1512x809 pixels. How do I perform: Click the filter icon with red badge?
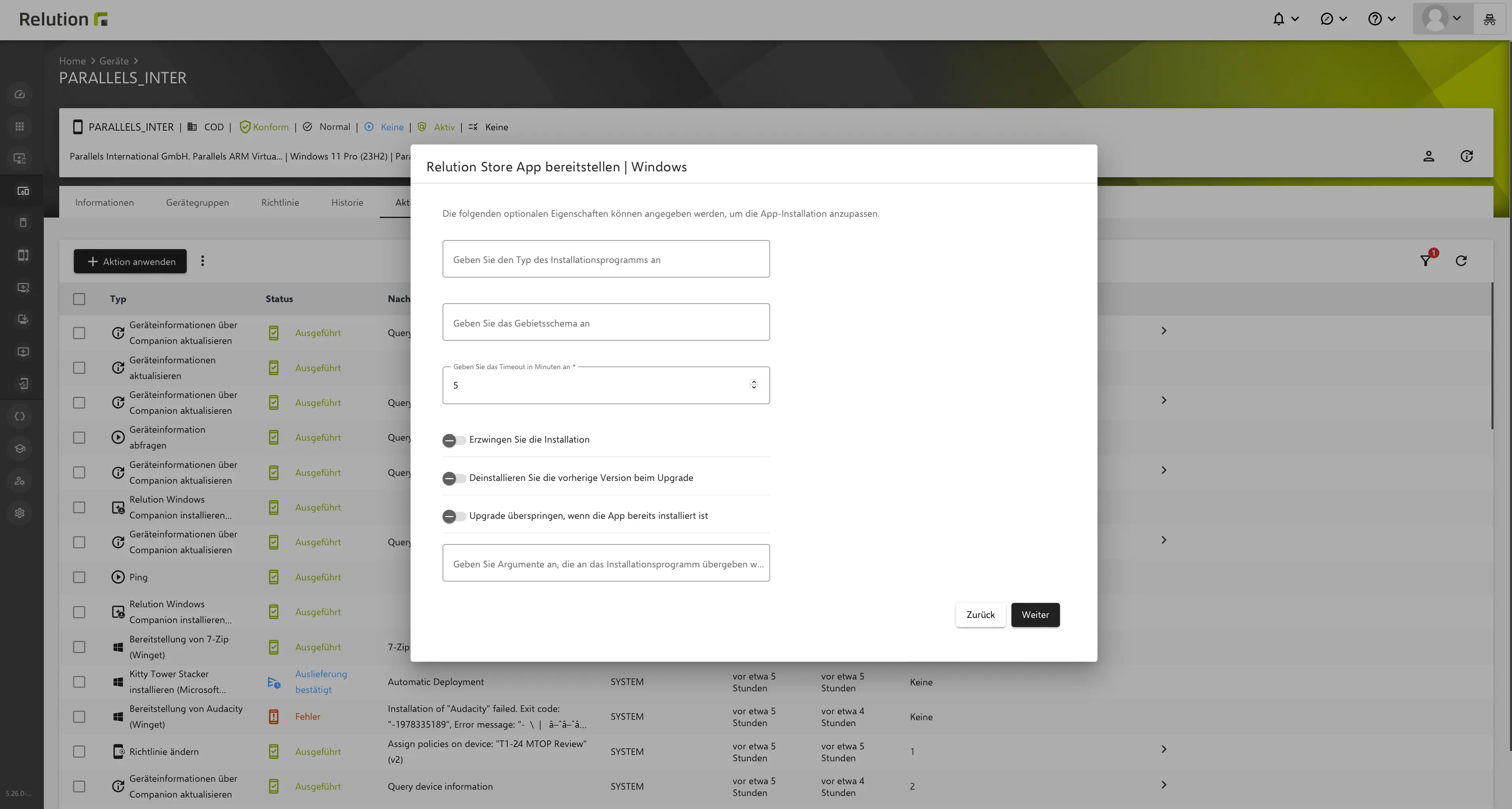(x=1426, y=261)
